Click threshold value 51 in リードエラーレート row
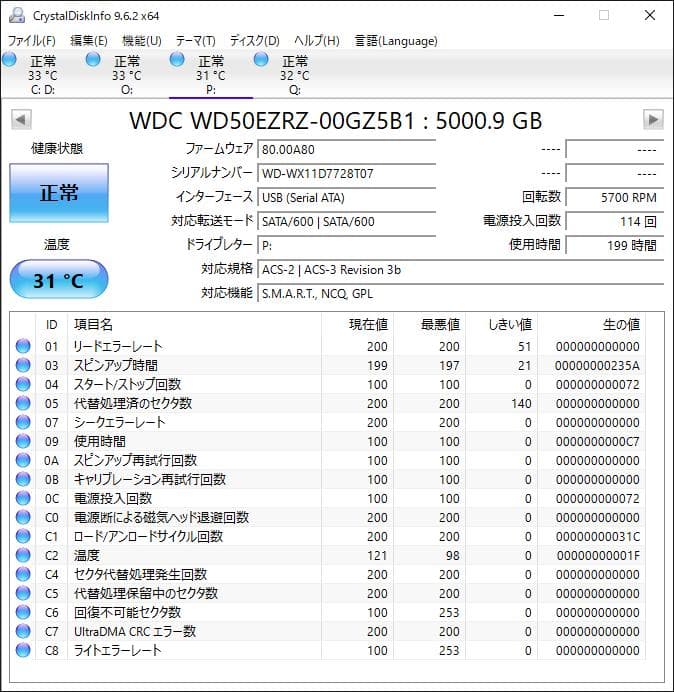The height and width of the screenshot is (692, 674). pyautogui.click(x=524, y=346)
